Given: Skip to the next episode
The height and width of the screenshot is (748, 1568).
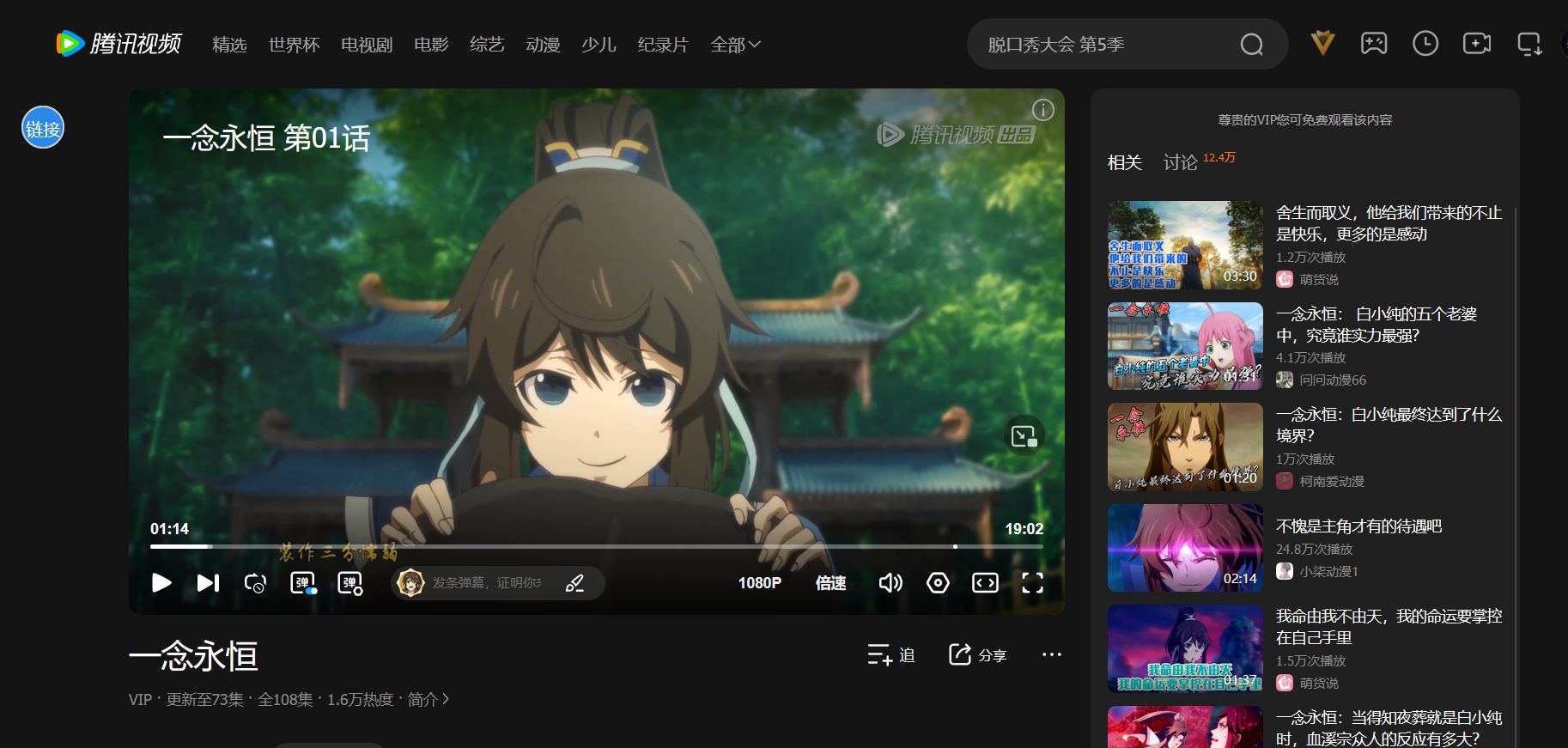Looking at the screenshot, I should (208, 583).
